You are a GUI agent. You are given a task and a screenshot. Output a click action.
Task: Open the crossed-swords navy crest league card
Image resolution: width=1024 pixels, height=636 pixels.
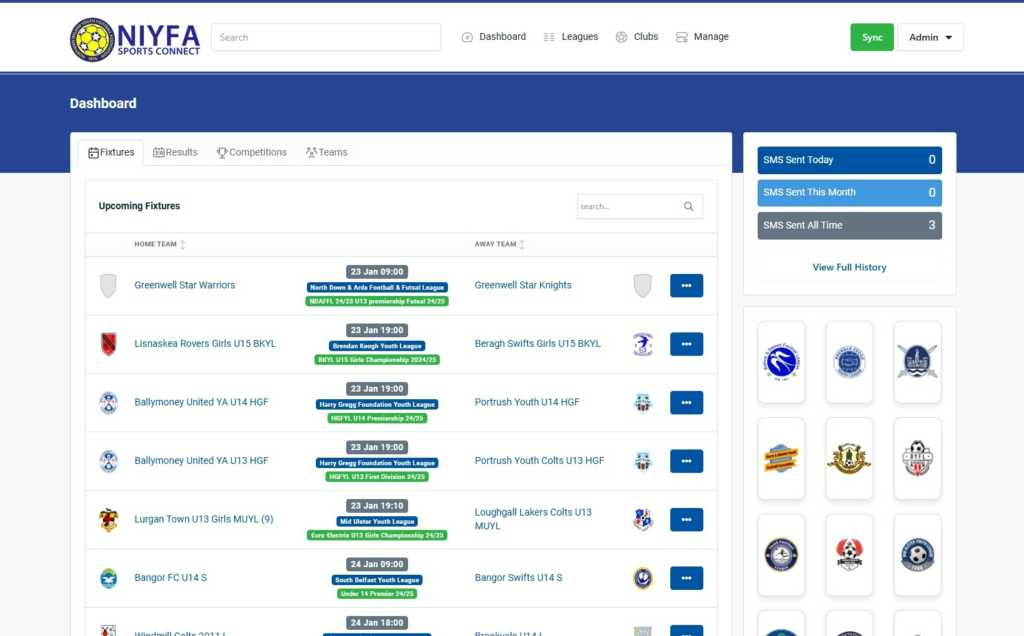917,362
